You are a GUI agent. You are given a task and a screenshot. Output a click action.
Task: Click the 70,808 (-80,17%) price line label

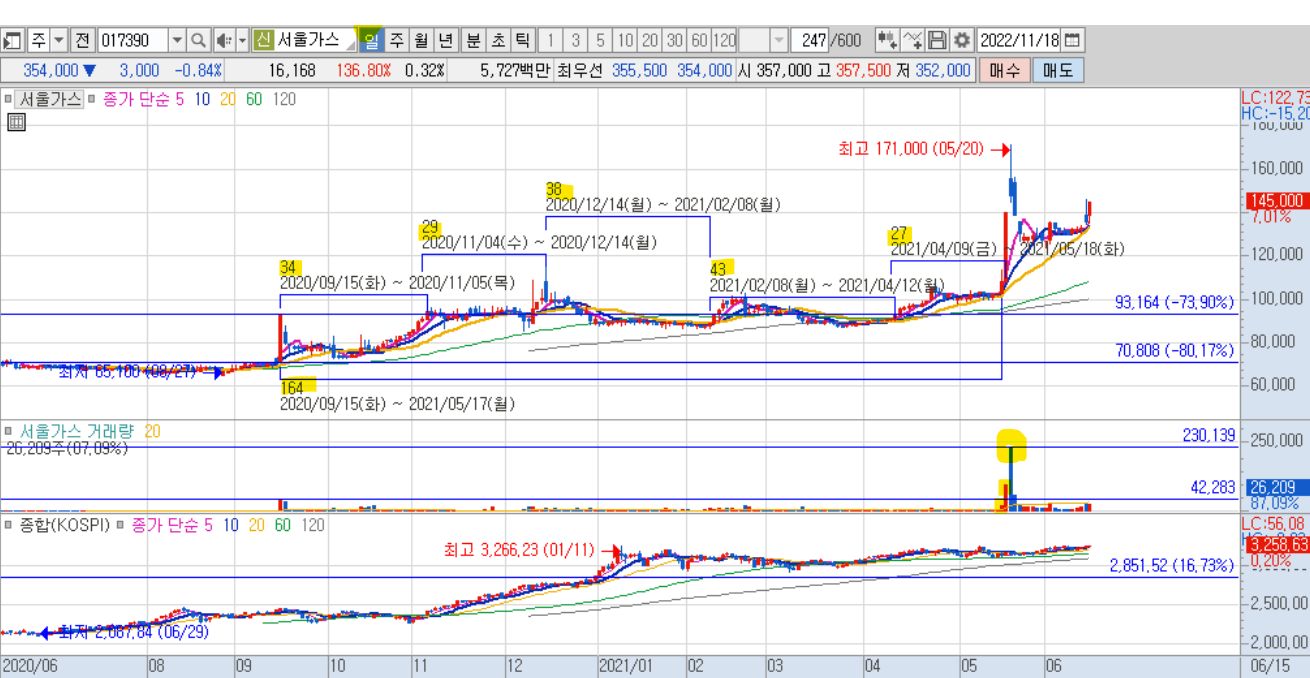tap(1174, 350)
